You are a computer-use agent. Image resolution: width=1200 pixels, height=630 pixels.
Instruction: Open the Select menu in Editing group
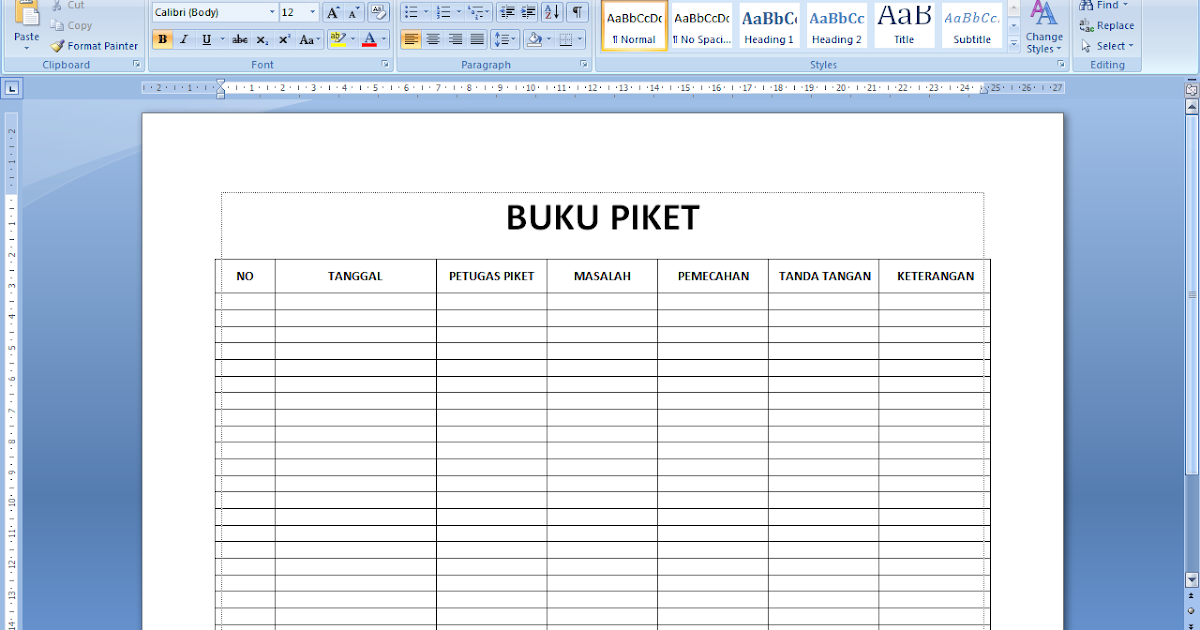[1105, 45]
